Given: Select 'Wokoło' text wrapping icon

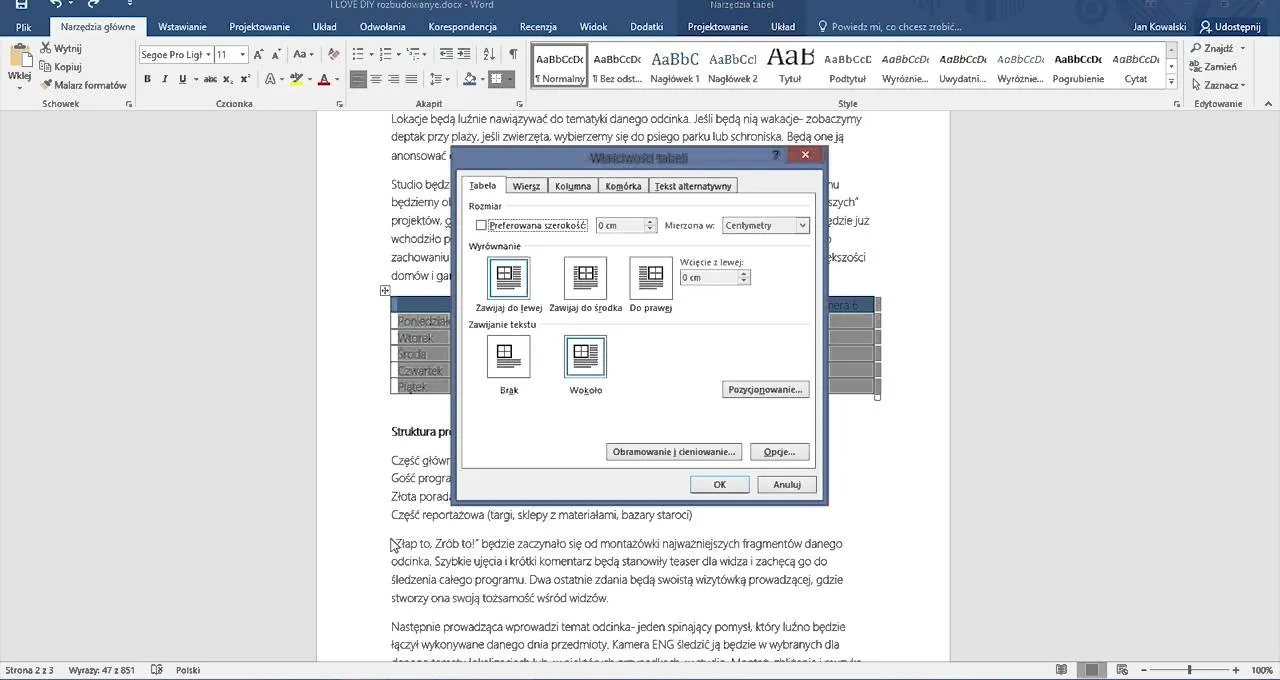Looking at the screenshot, I should [x=585, y=356].
